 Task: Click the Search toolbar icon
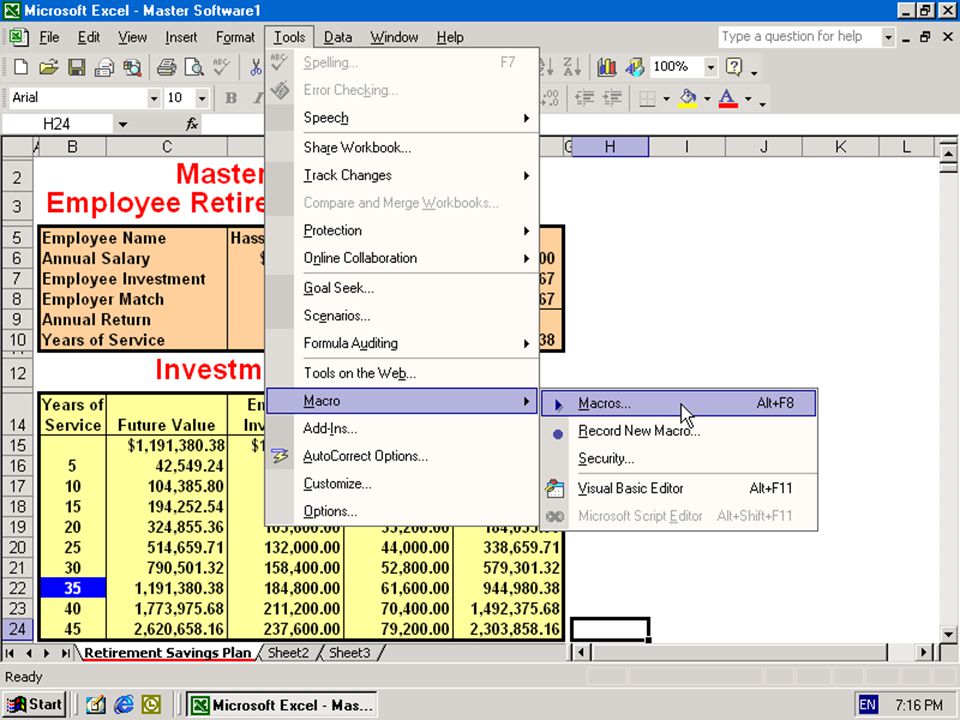coord(132,67)
